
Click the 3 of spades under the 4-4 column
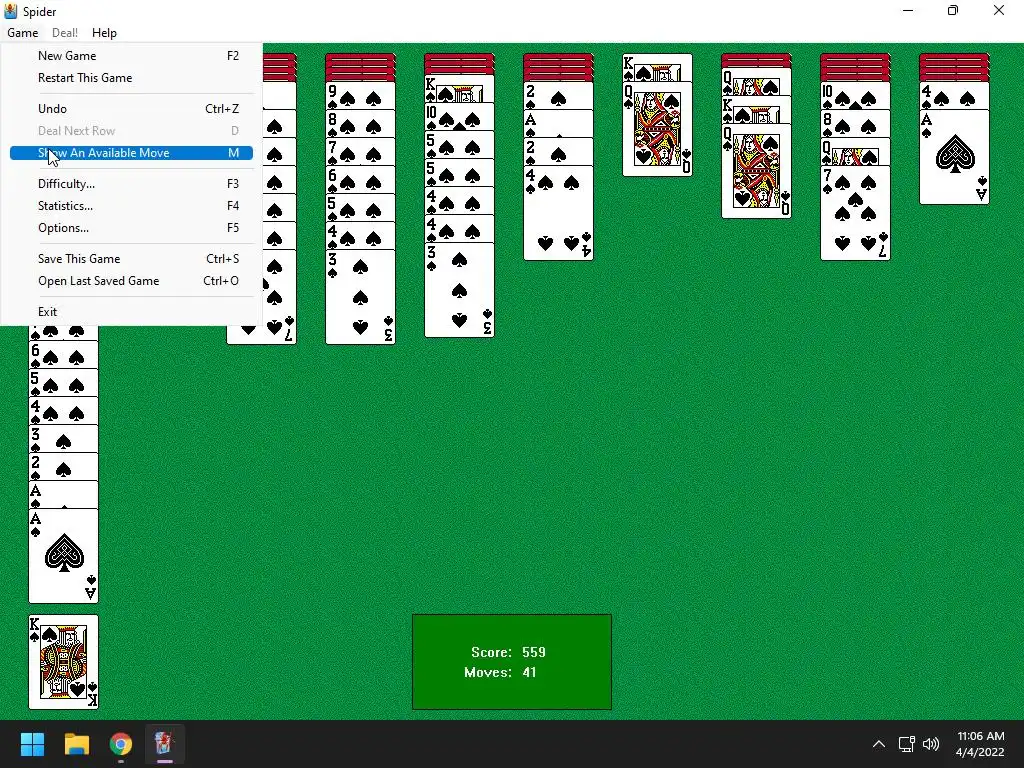(459, 290)
